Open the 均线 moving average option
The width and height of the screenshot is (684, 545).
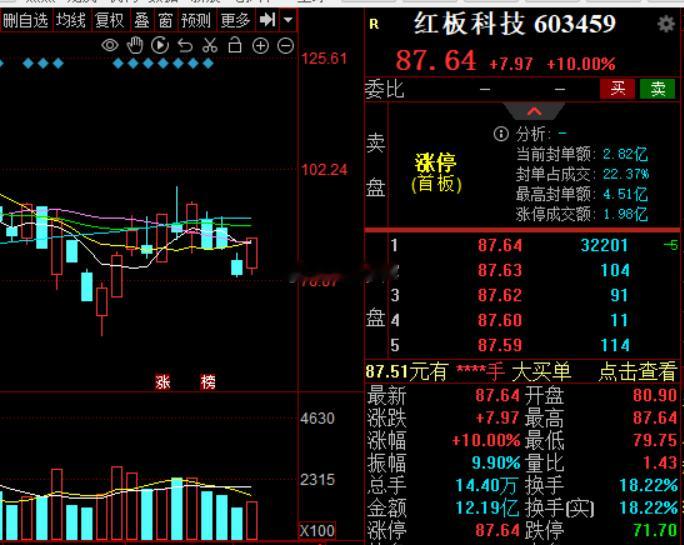[71, 20]
